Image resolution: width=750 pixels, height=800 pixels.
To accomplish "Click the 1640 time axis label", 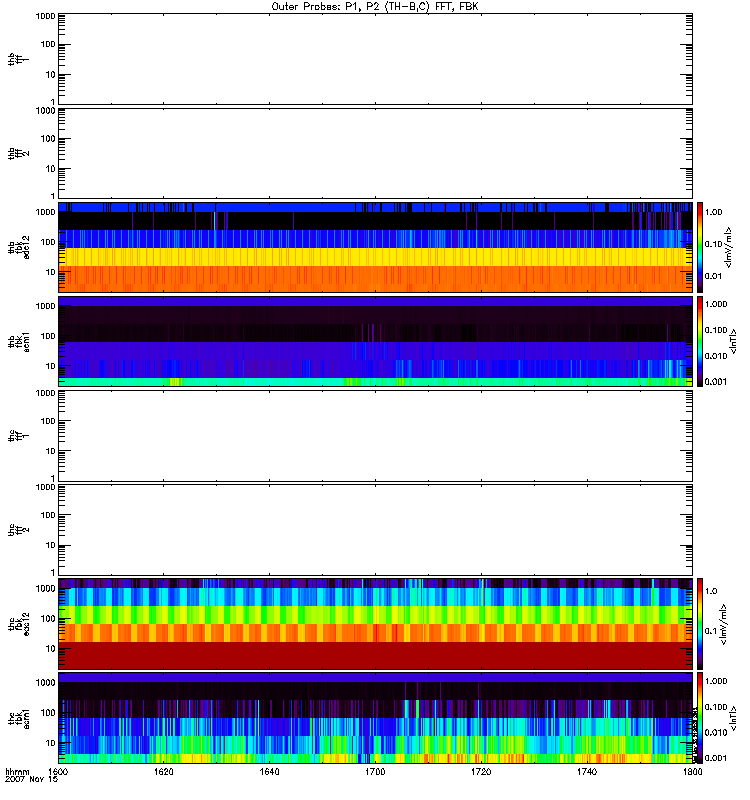I will click(x=269, y=772).
